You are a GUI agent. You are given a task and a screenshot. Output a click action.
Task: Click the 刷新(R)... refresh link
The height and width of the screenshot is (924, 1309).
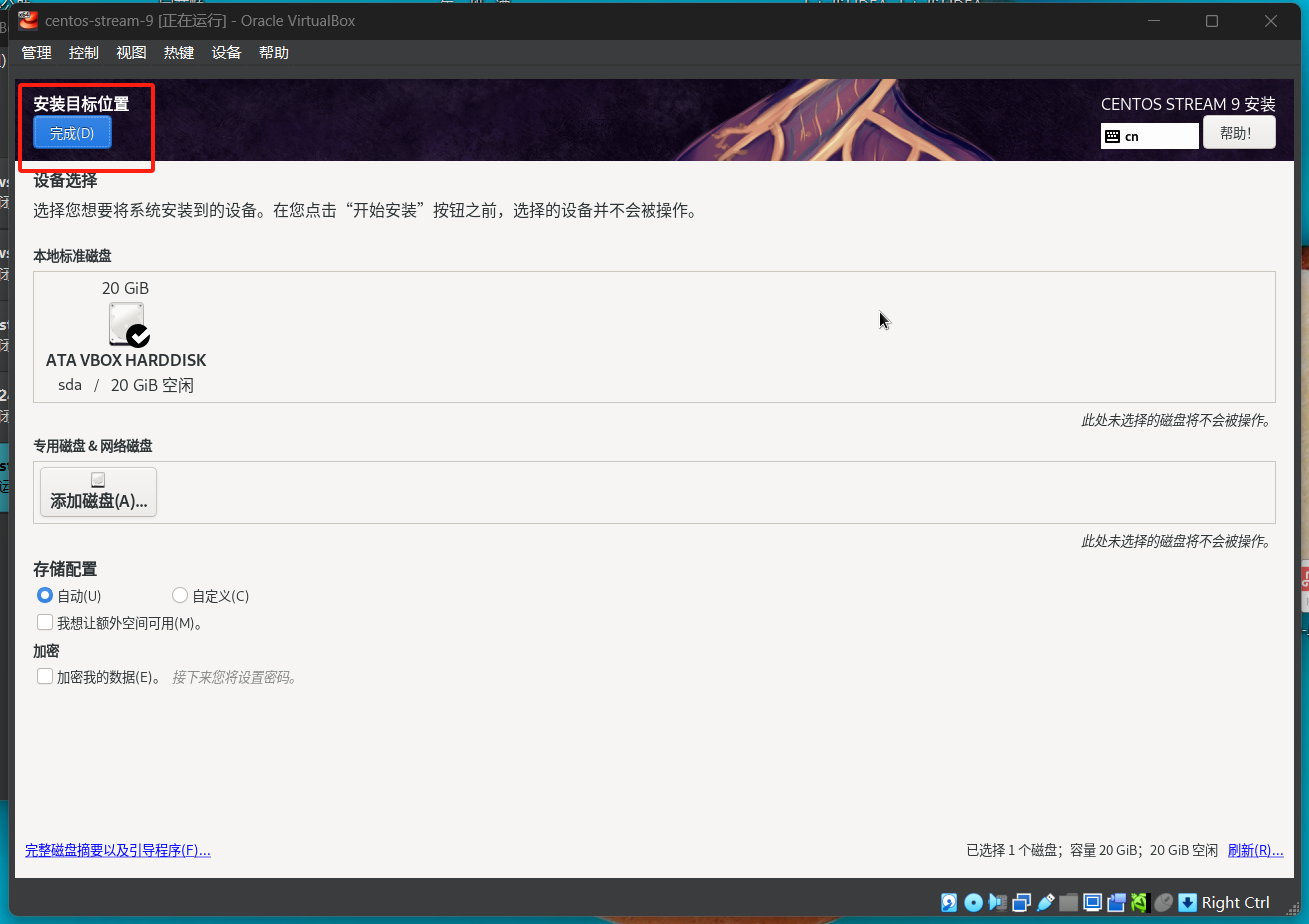(x=1255, y=850)
